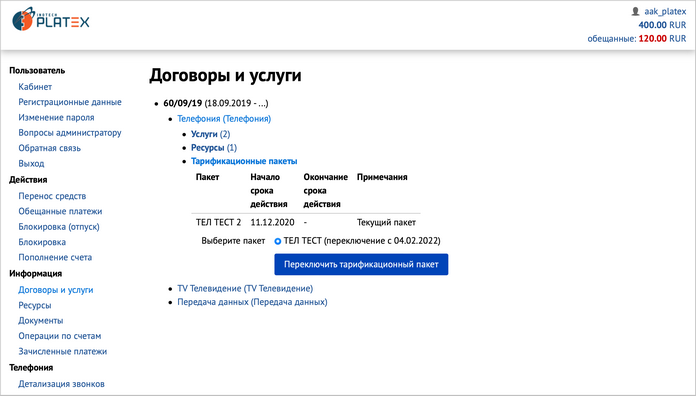Open Блокировка (отпуск)

(x=59, y=227)
